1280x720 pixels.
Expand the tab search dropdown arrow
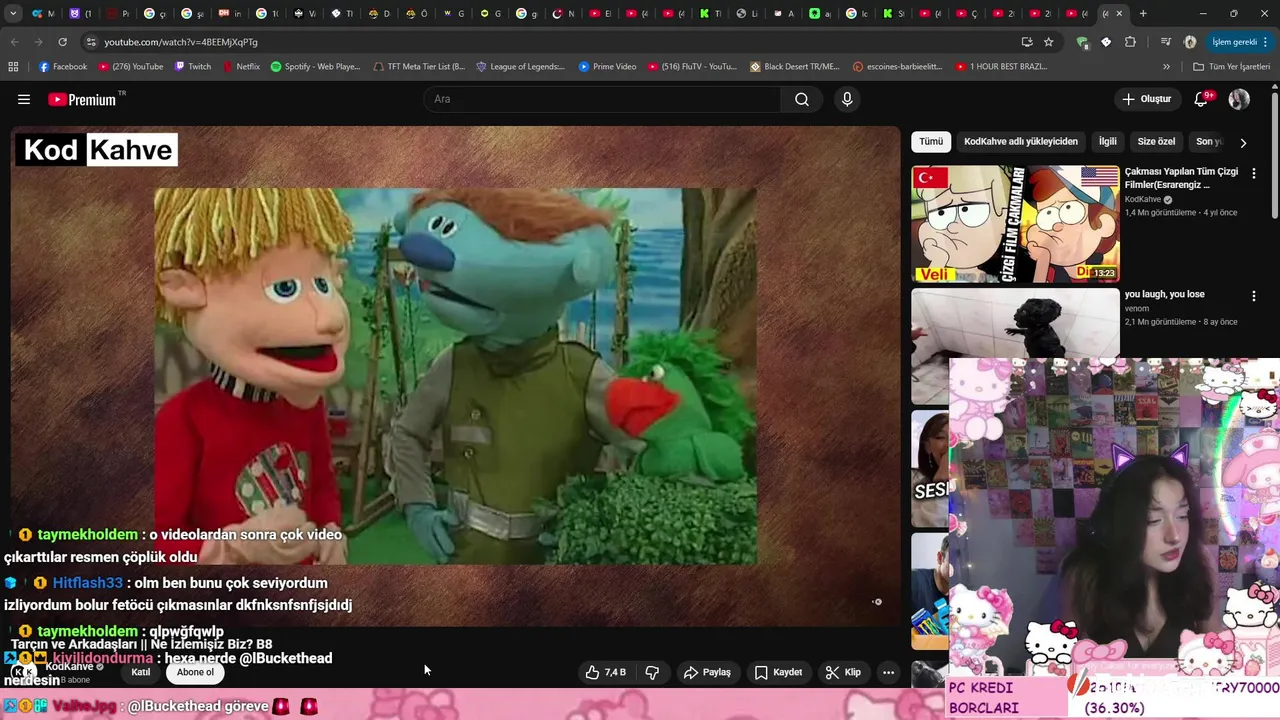[13, 14]
